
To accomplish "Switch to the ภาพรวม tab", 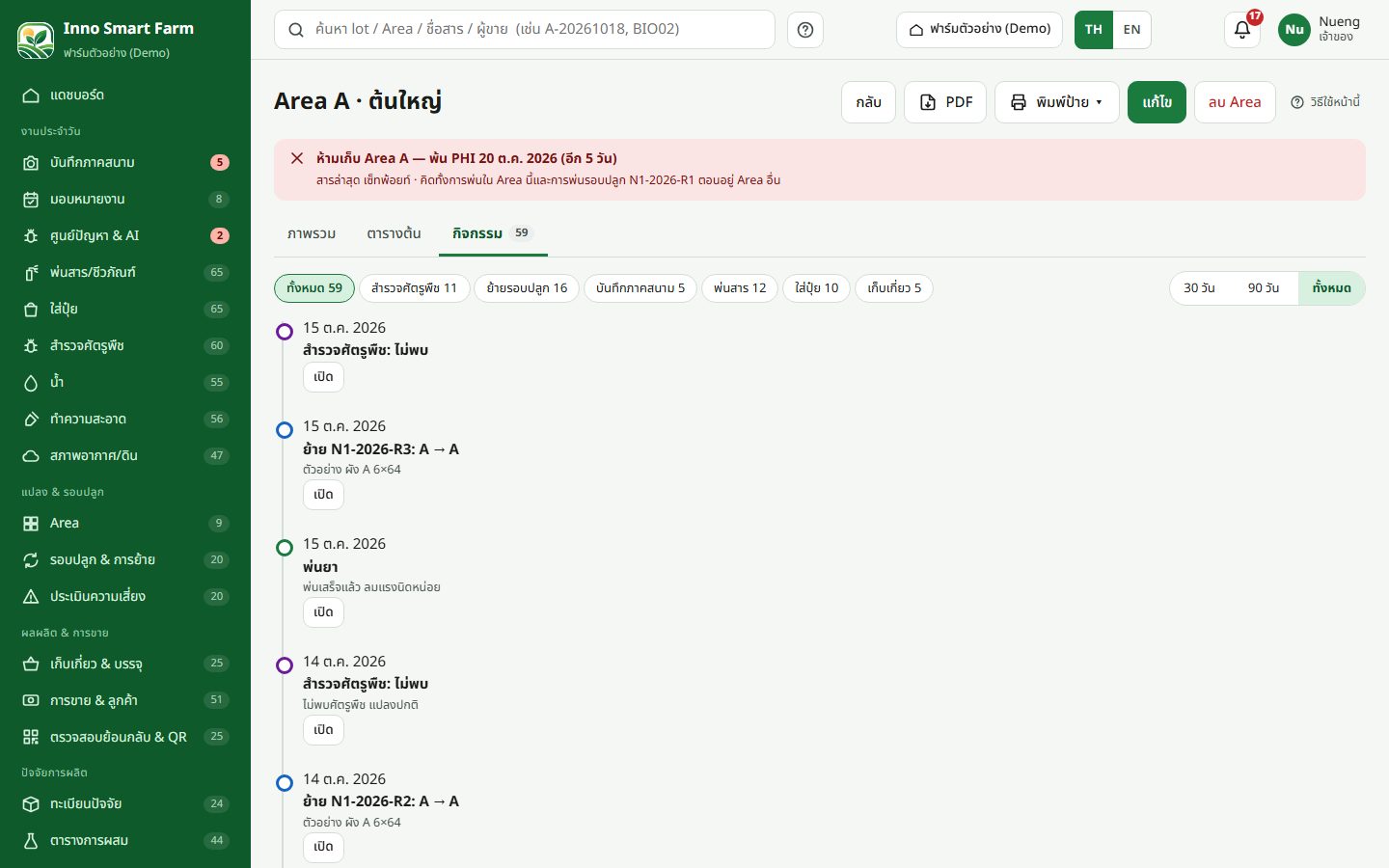I will [312, 233].
